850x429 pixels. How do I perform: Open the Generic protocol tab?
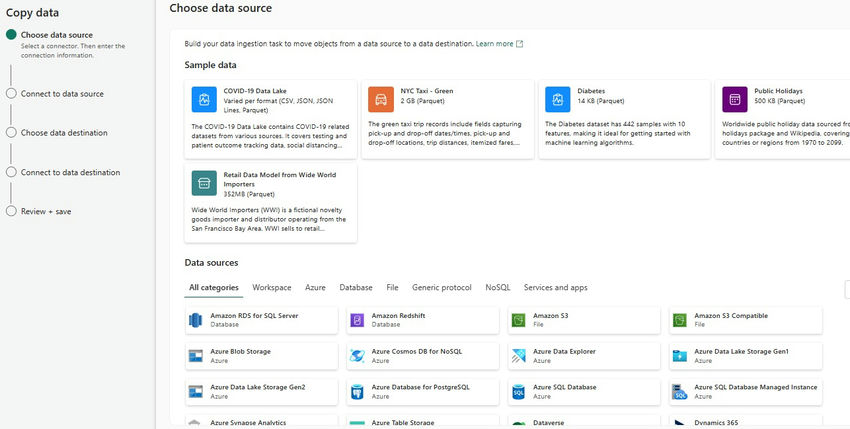coord(442,287)
